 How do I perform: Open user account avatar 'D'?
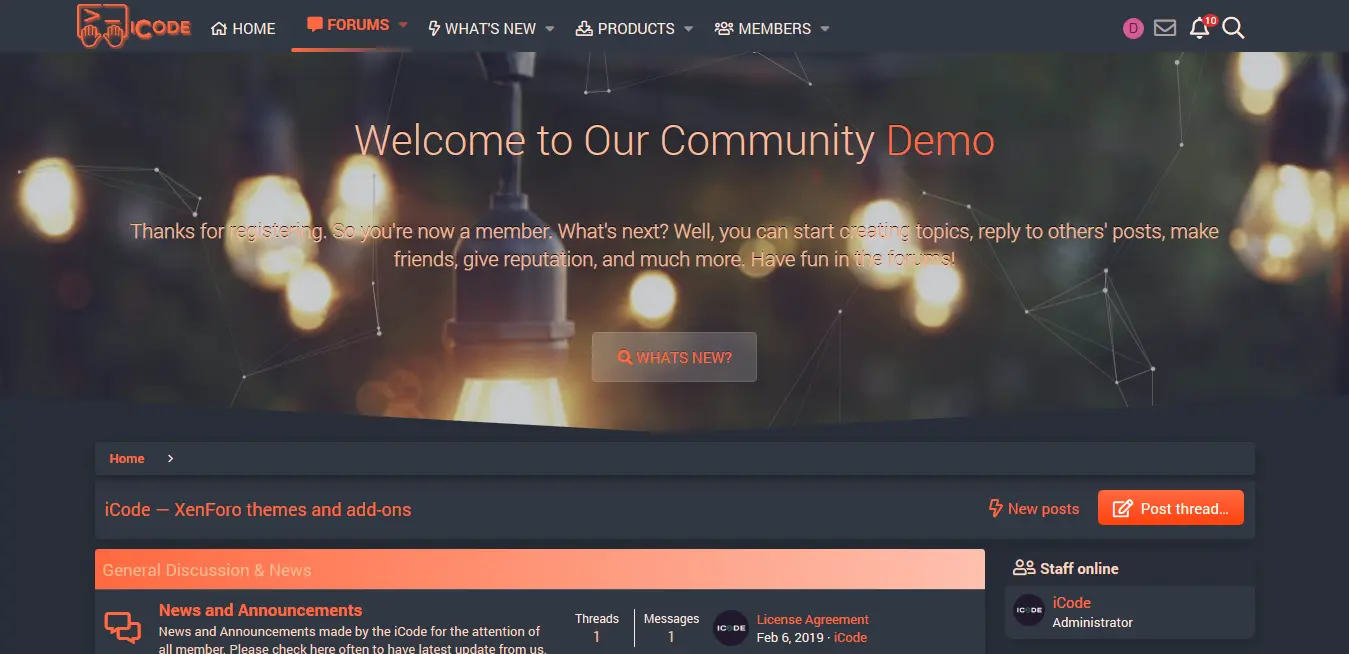pos(1133,28)
